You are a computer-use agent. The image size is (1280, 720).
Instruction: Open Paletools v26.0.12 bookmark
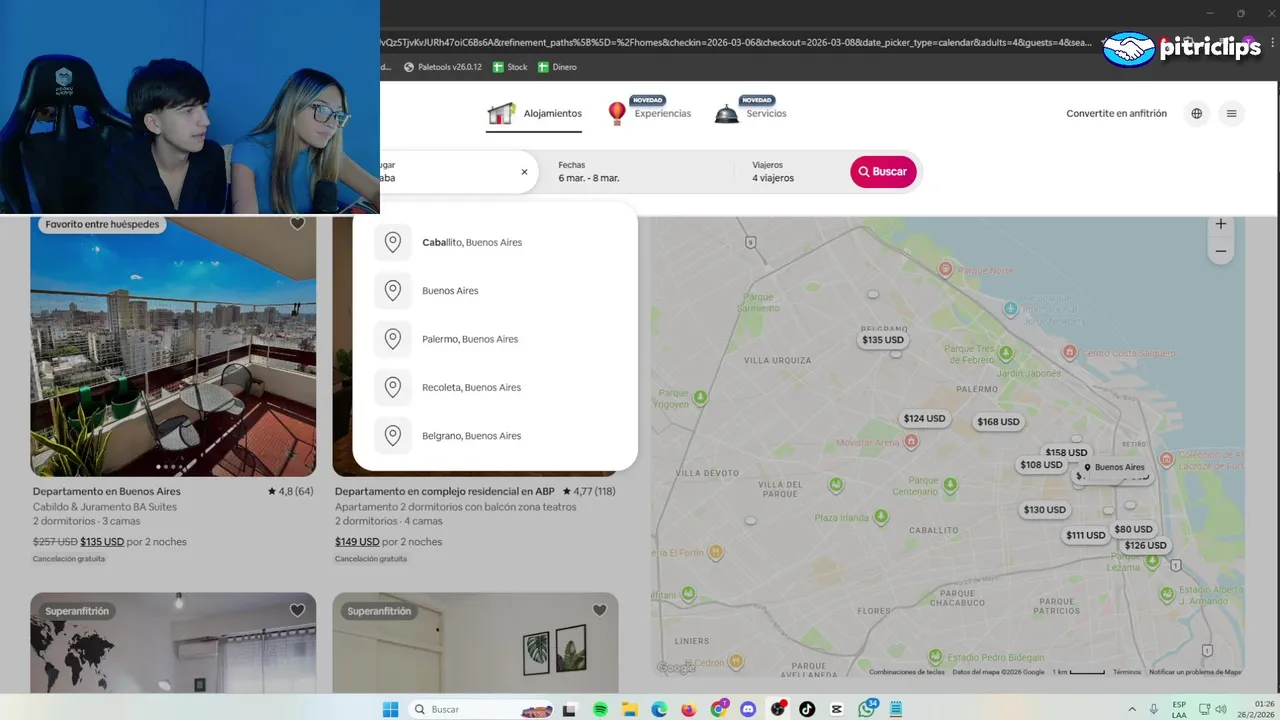click(x=442, y=67)
